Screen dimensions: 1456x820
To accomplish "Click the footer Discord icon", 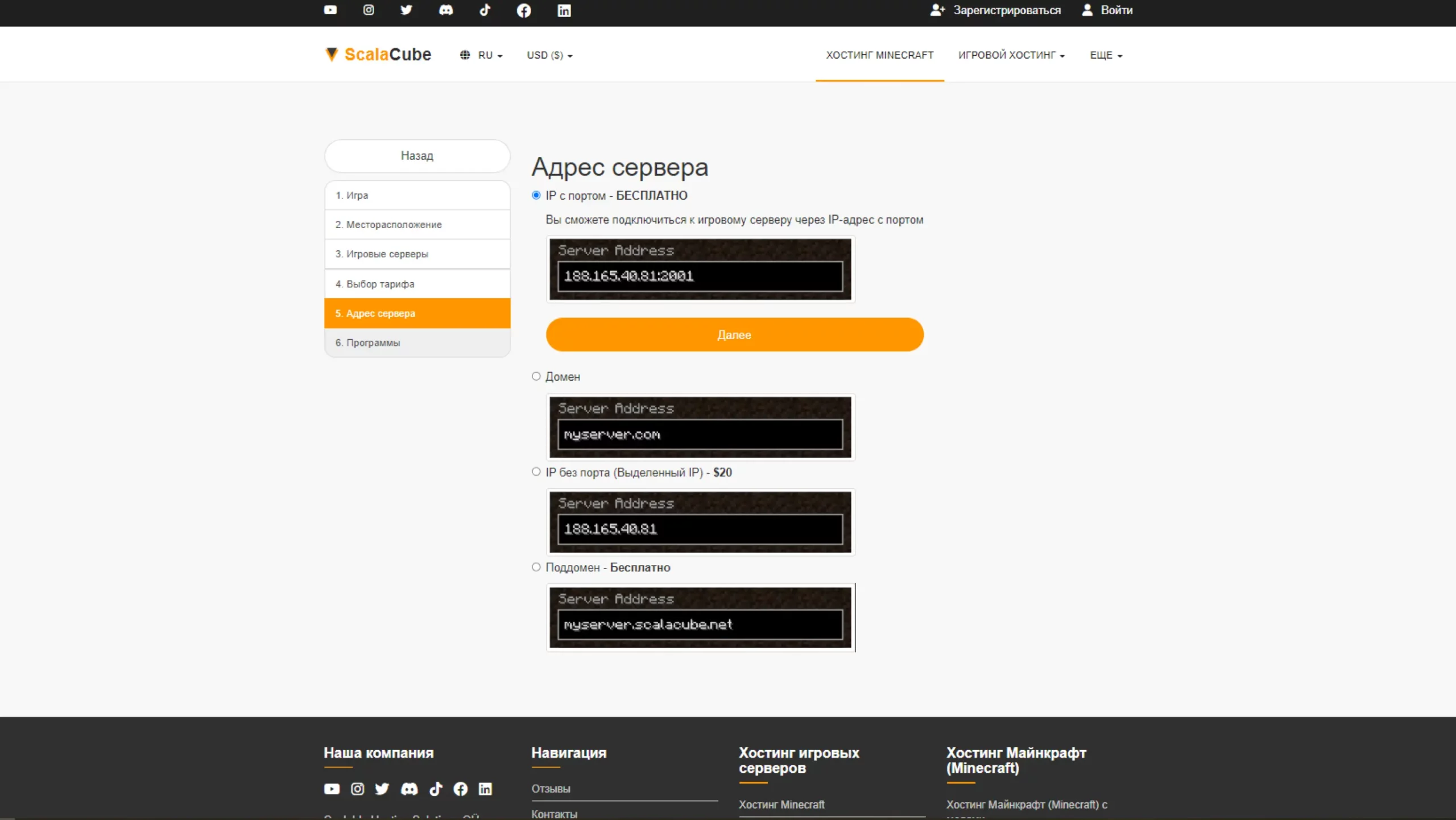I will coord(409,789).
